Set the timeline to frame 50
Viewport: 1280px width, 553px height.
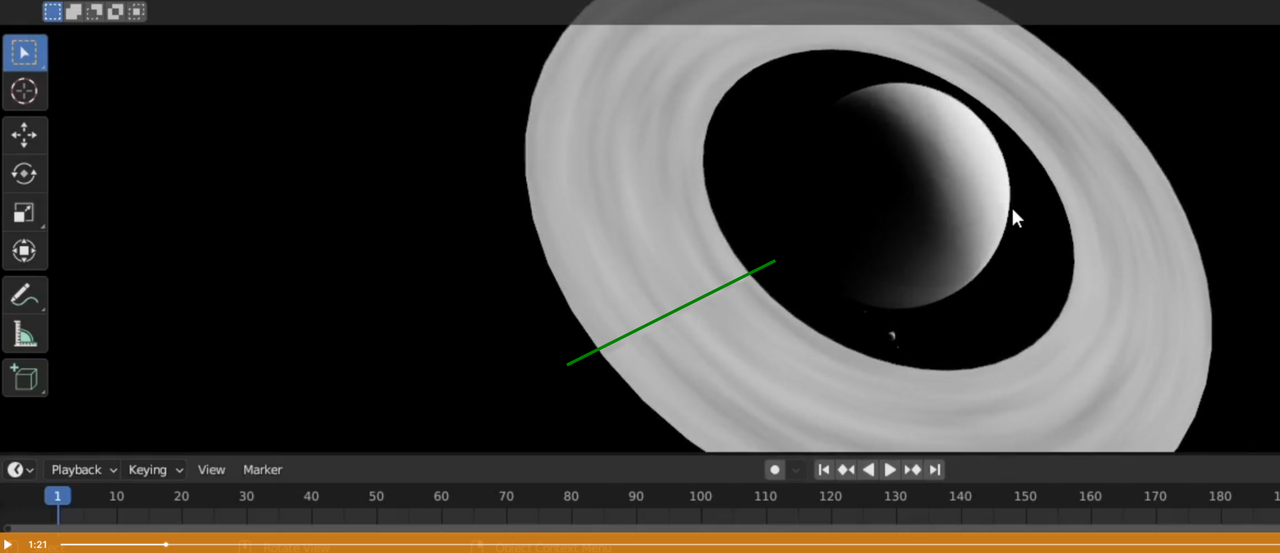pos(376,496)
